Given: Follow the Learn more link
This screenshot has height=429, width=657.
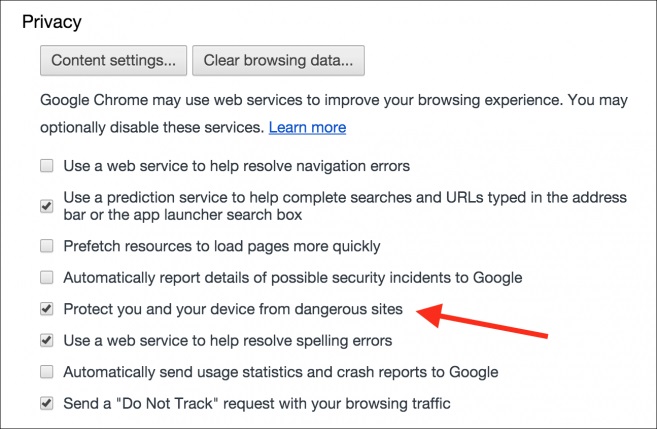Looking at the screenshot, I should 307,128.
